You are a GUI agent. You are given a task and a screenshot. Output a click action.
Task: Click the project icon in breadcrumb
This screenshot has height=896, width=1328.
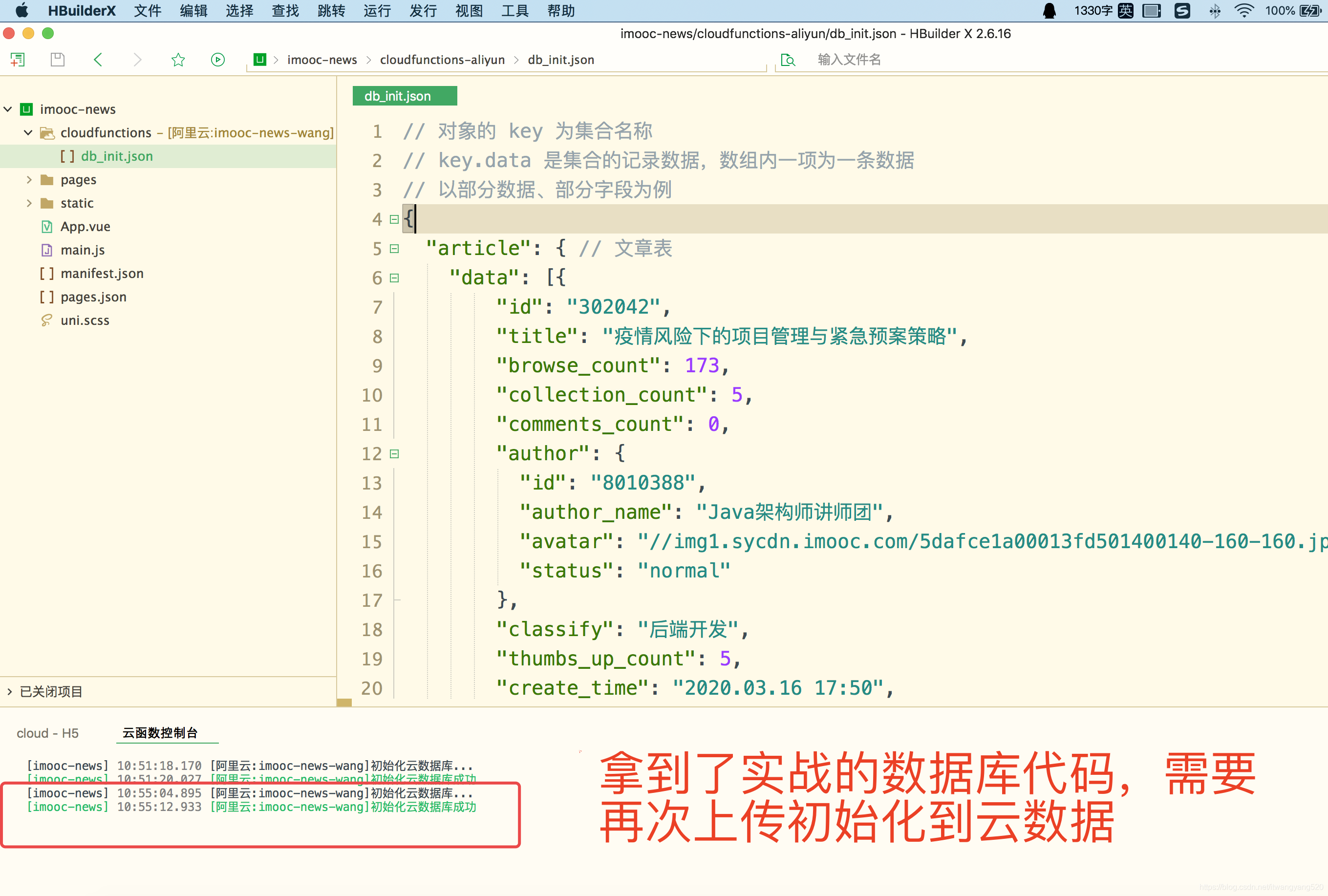pyautogui.click(x=260, y=60)
